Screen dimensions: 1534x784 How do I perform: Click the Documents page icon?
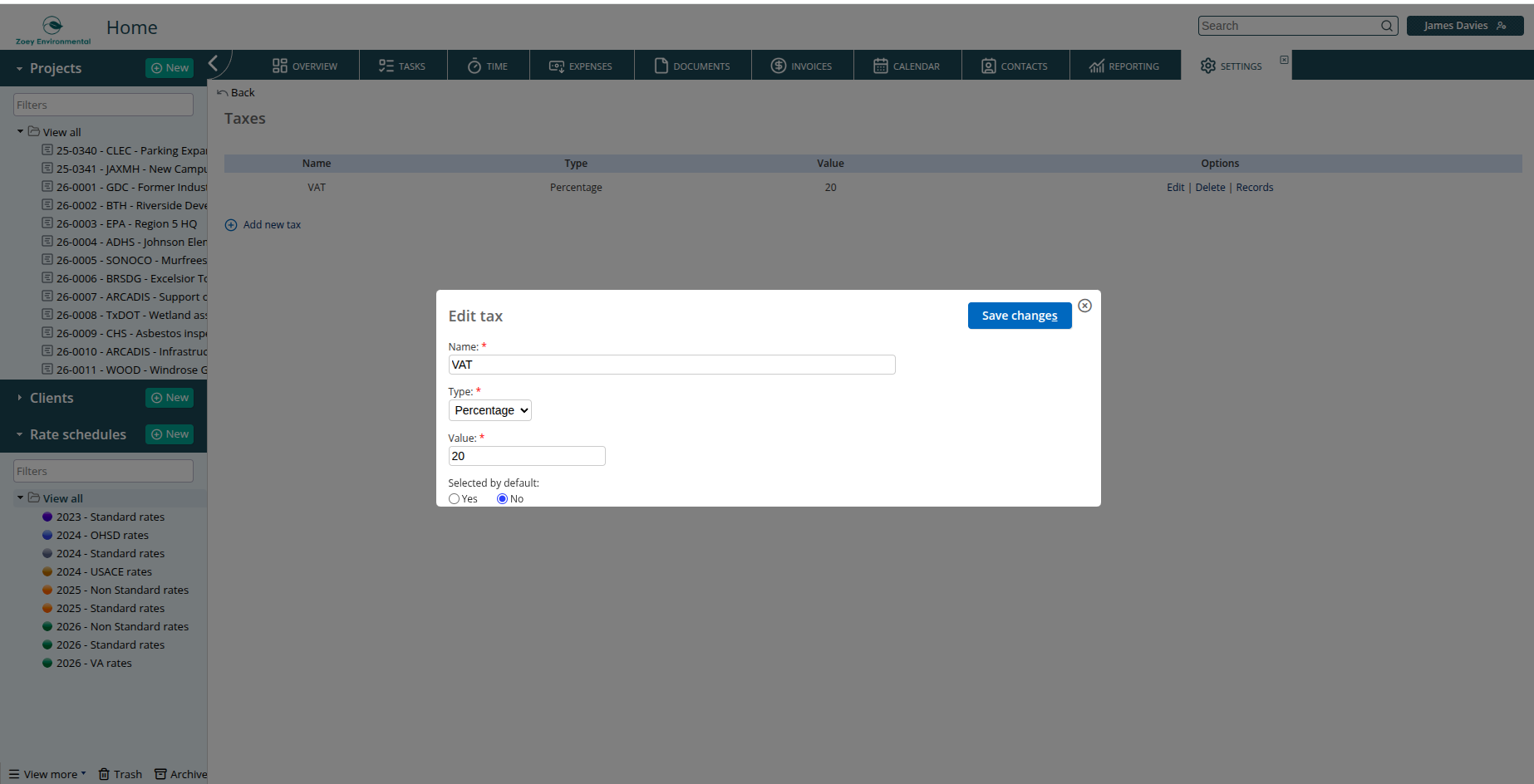pyautogui.click(x=661, y=66)
